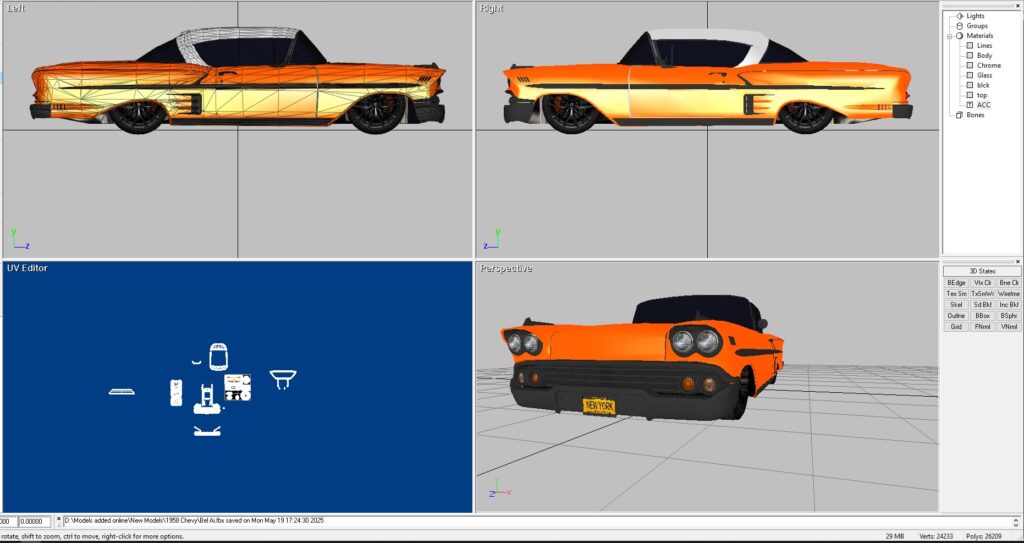Viewport: 1024px width, 543px height.
Task: Collapse the Materials tree node
Action: 949,36
